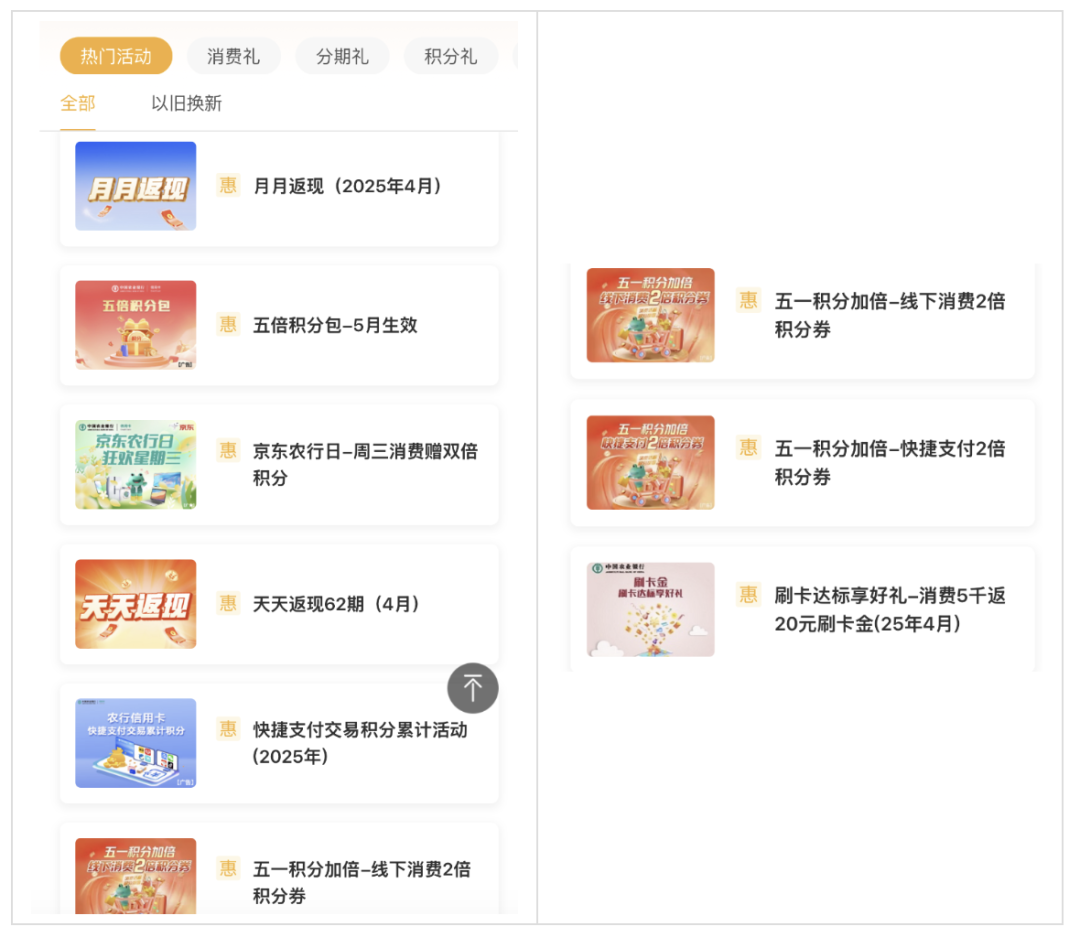Screen dimensions: 1080x937
Task: Switch to the 以旧换新 sub-tab
Action: [x=187, y=103]
